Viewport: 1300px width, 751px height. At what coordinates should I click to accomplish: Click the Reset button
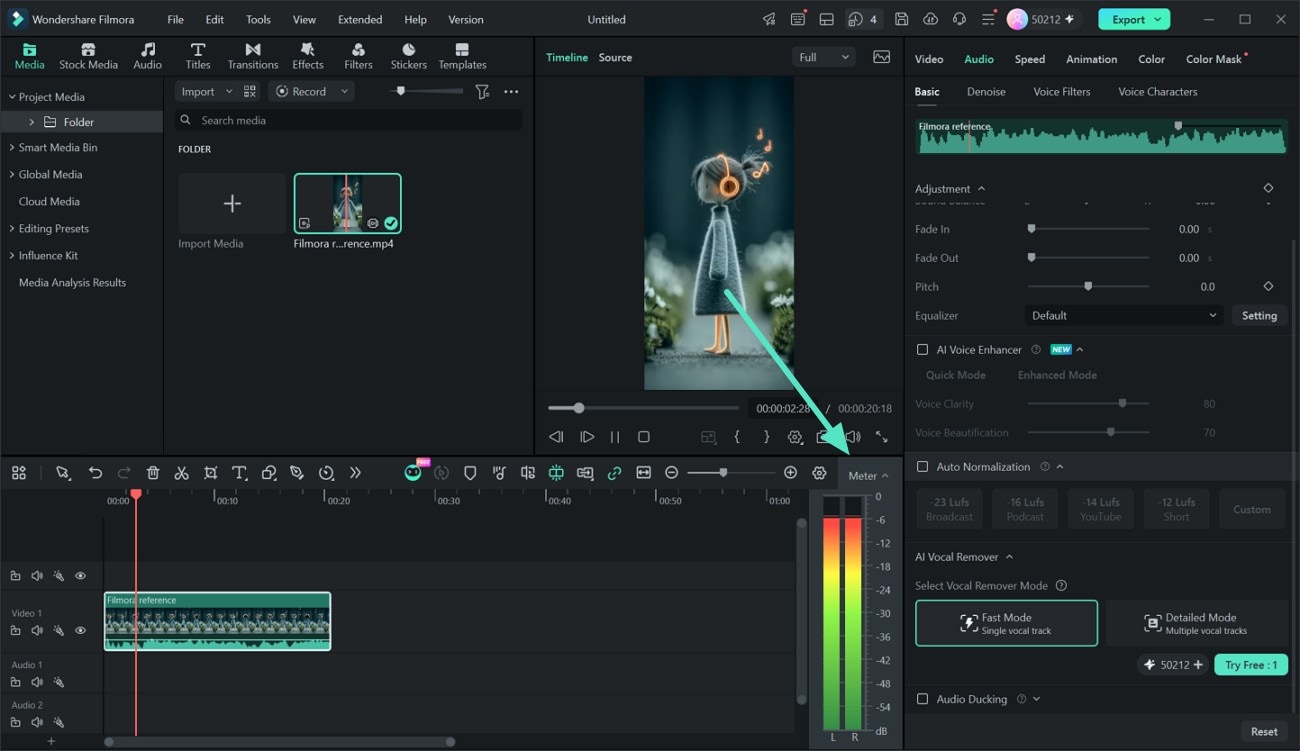(x=1264, y=731)
